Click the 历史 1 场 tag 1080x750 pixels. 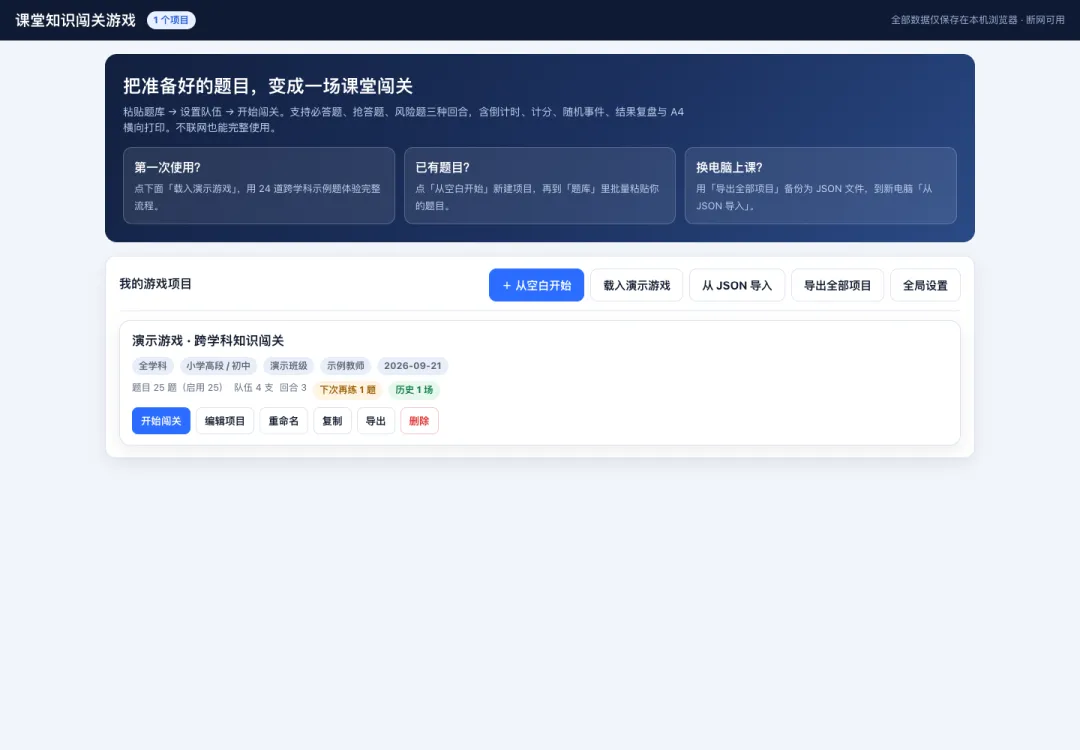tap(414, 390)
